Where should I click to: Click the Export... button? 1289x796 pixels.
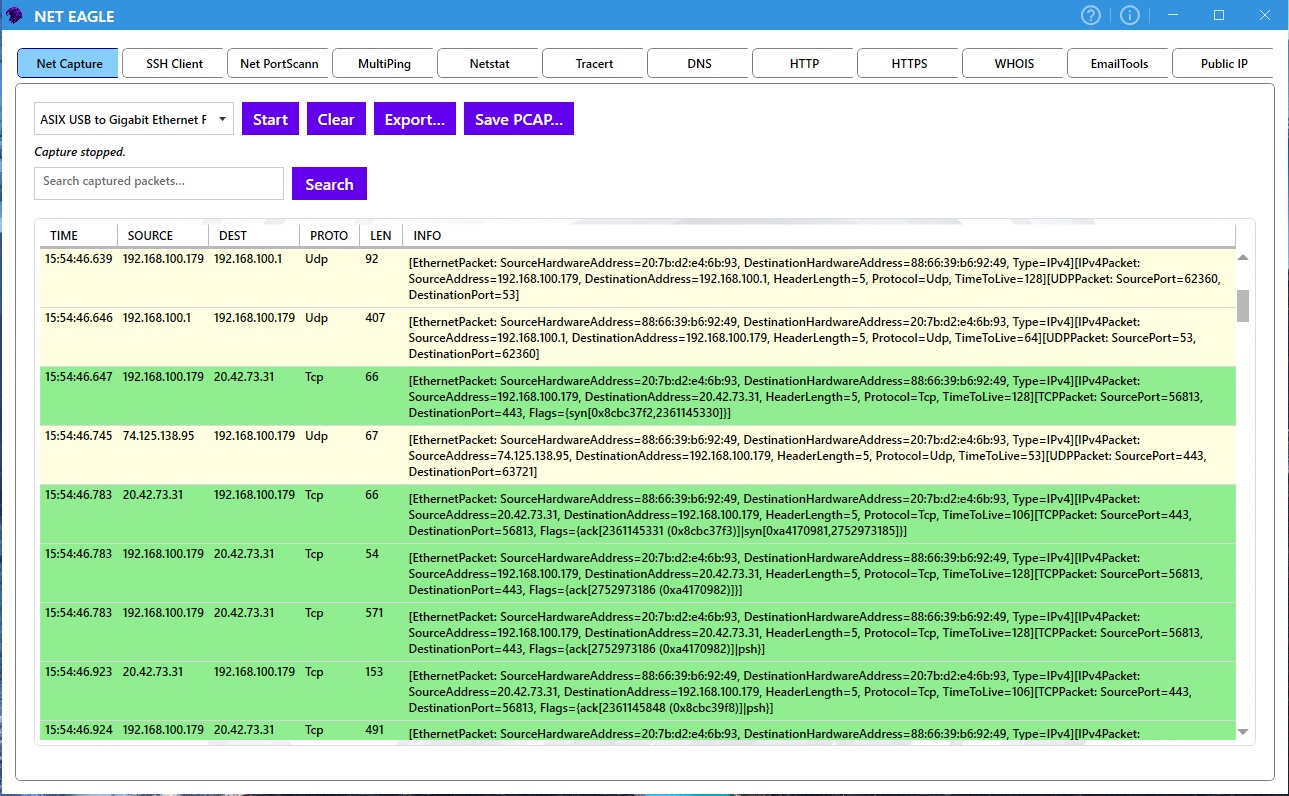tap(415, 119)
